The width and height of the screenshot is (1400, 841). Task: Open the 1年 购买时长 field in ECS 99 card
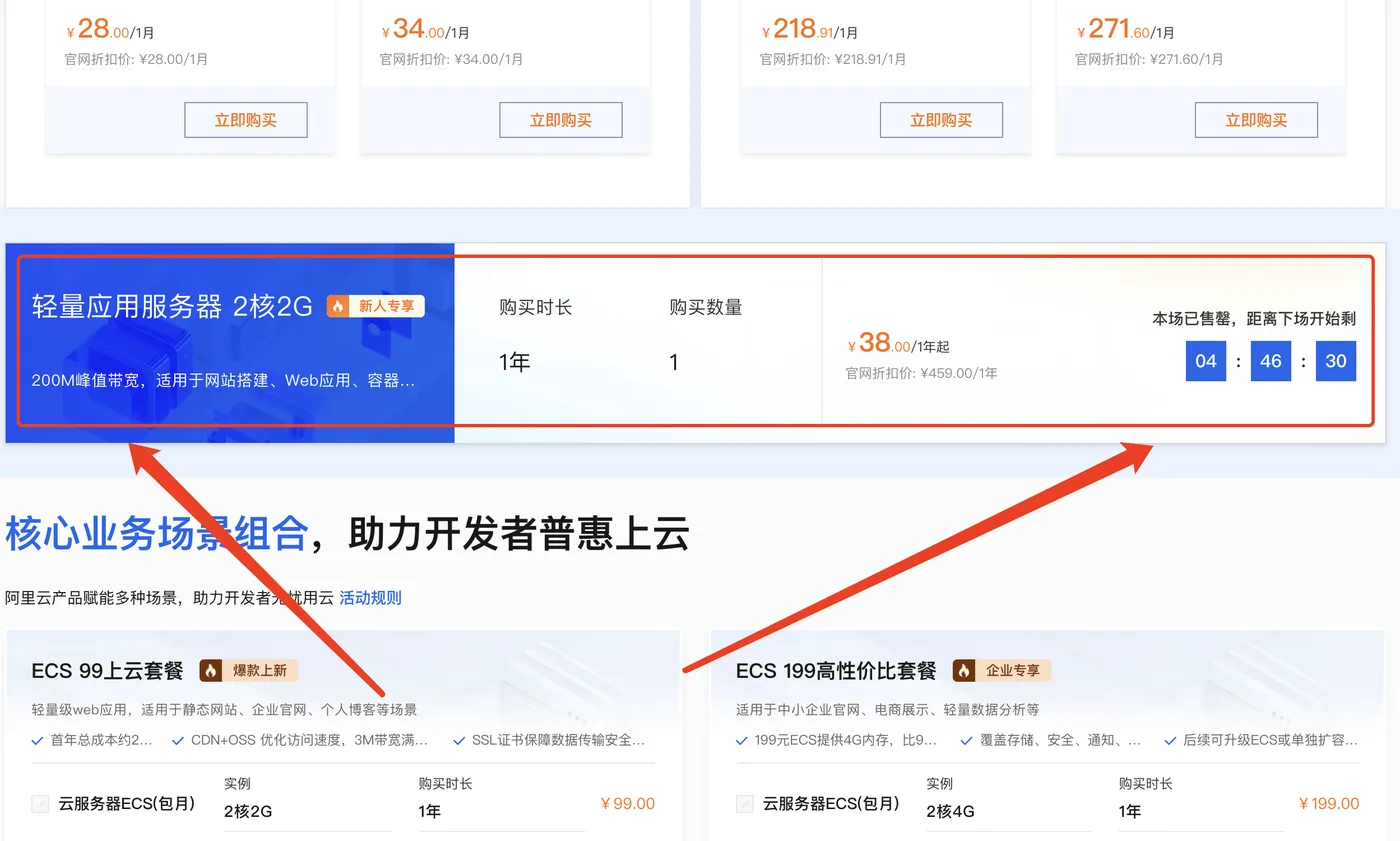(x=502, y=811)
